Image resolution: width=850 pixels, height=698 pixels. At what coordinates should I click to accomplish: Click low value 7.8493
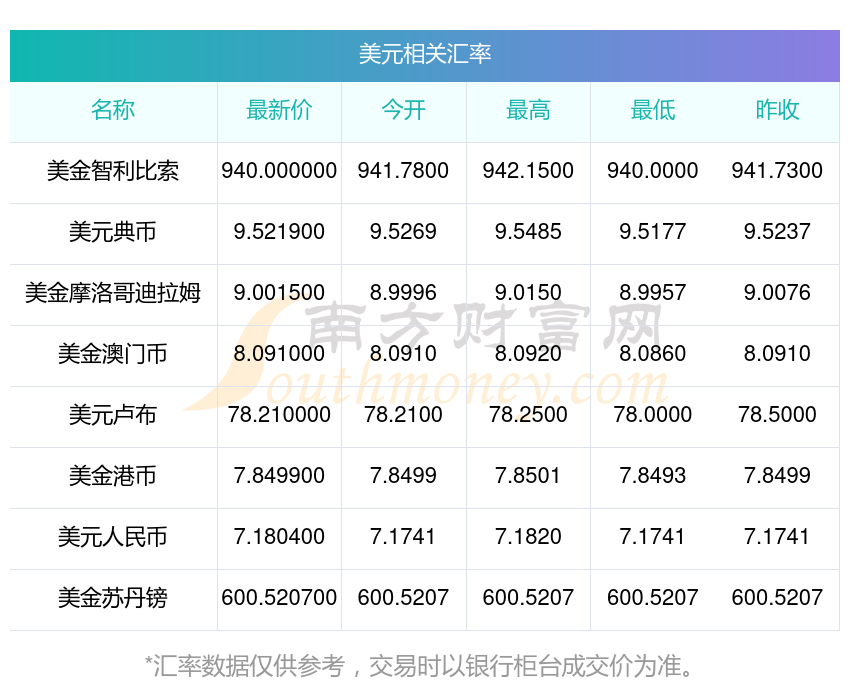[x=653, y=476]
